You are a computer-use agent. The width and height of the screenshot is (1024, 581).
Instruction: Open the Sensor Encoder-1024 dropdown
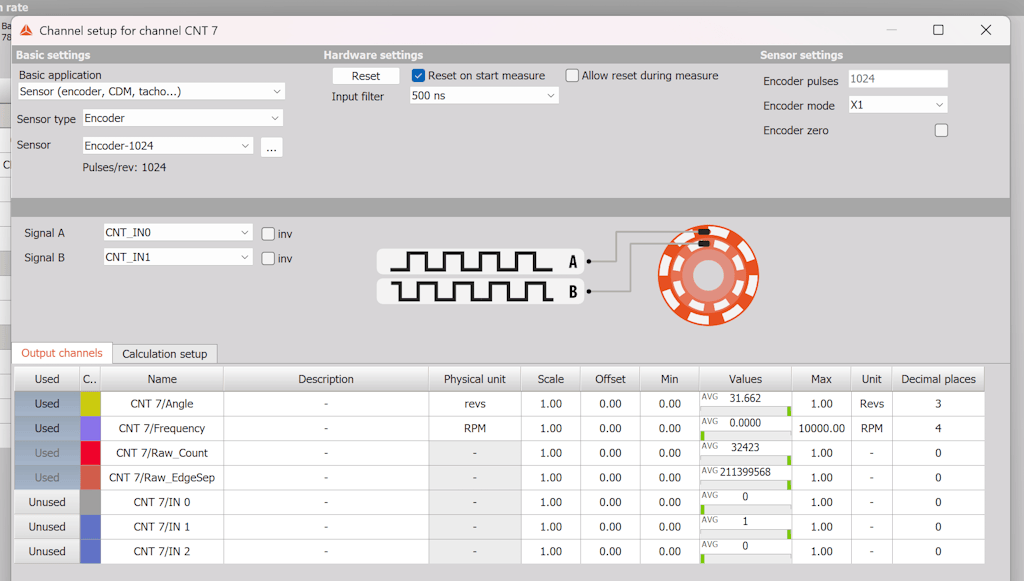point(167,146)
